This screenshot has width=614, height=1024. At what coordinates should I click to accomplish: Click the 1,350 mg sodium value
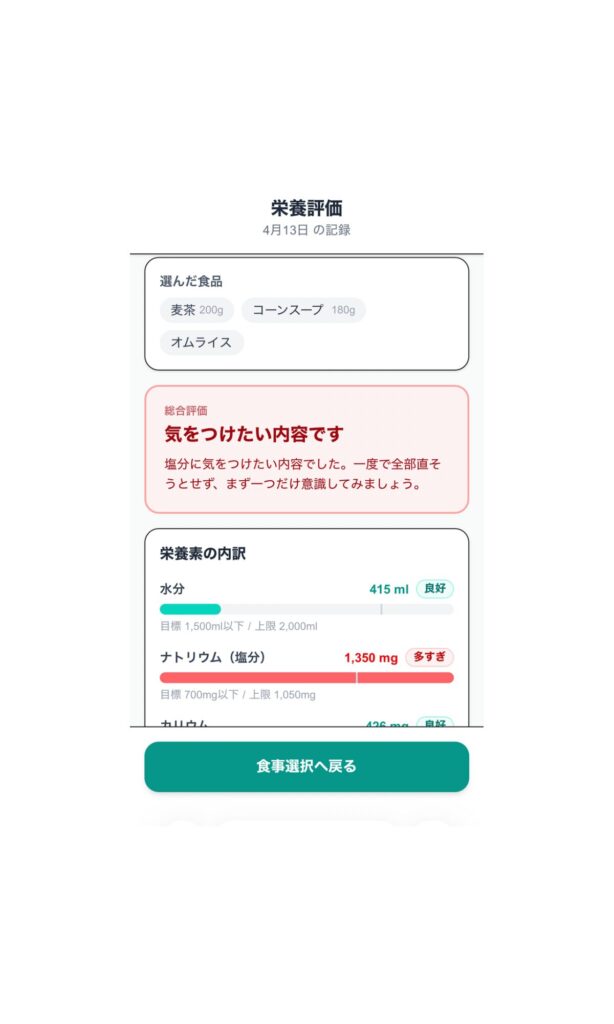click(x=370, y=658)
